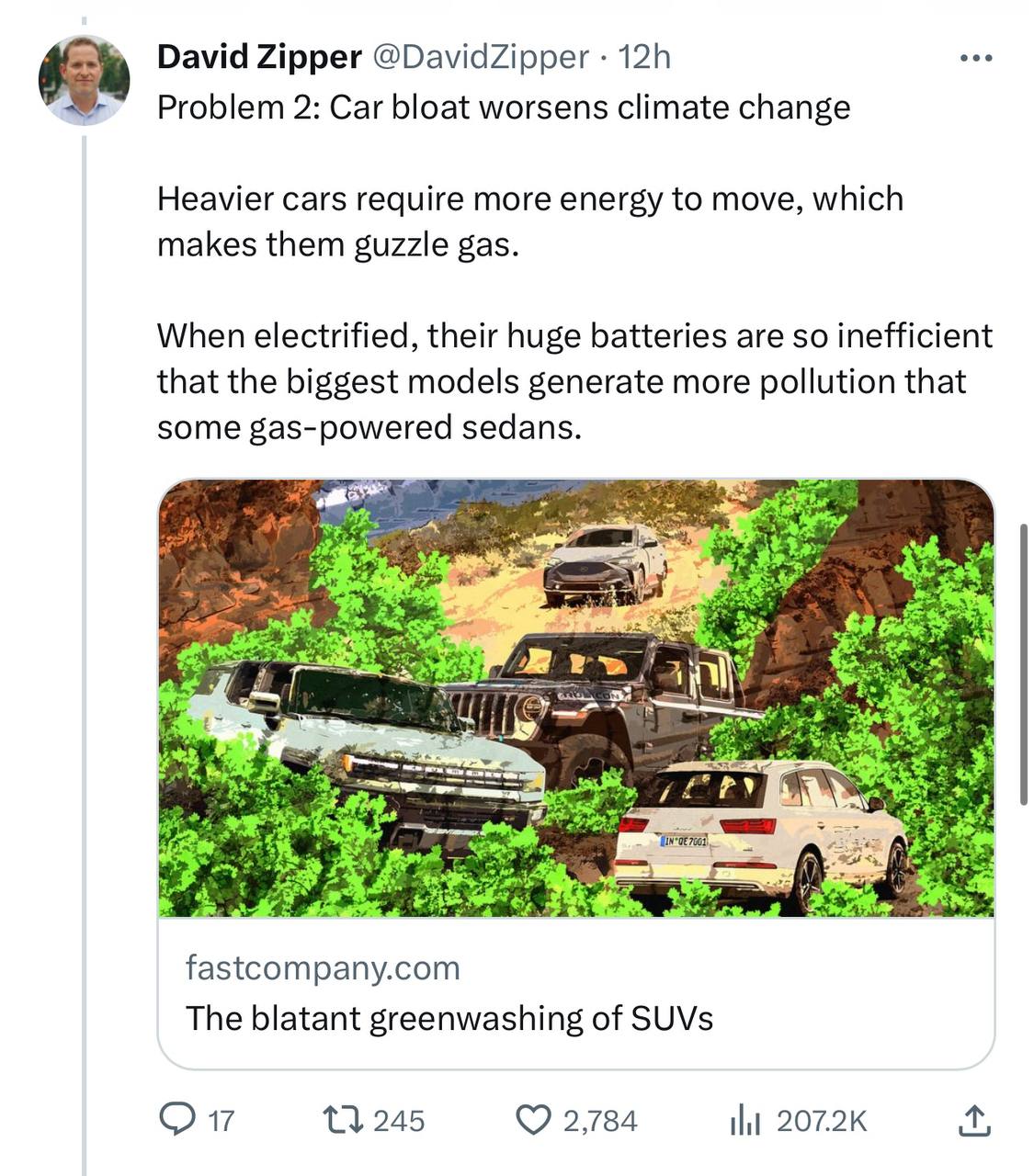Tap the share upload icon
This screenshot has width=1034, height=1176.
973,1120
